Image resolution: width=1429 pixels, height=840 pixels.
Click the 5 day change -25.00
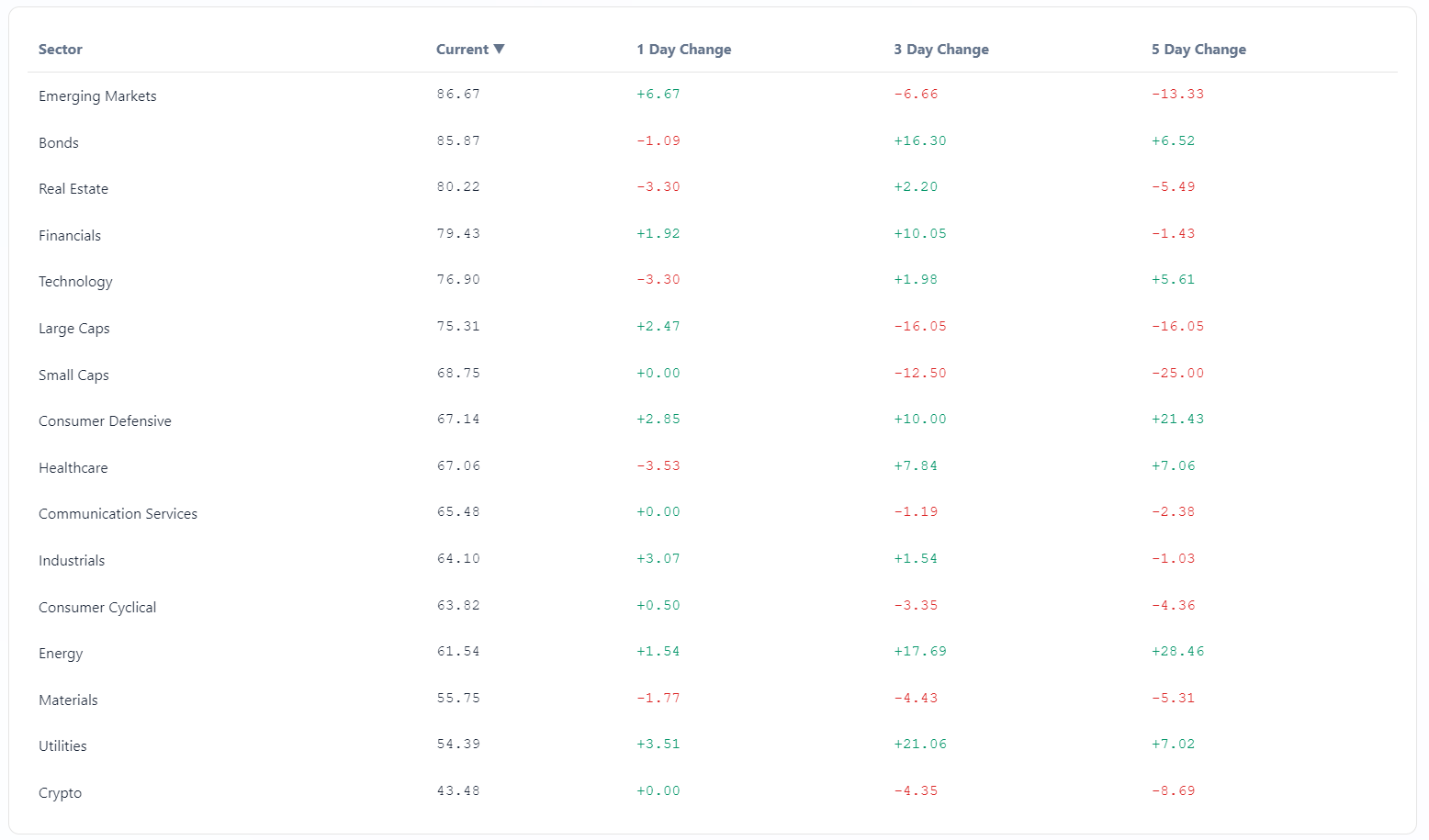click(1177, 373)
